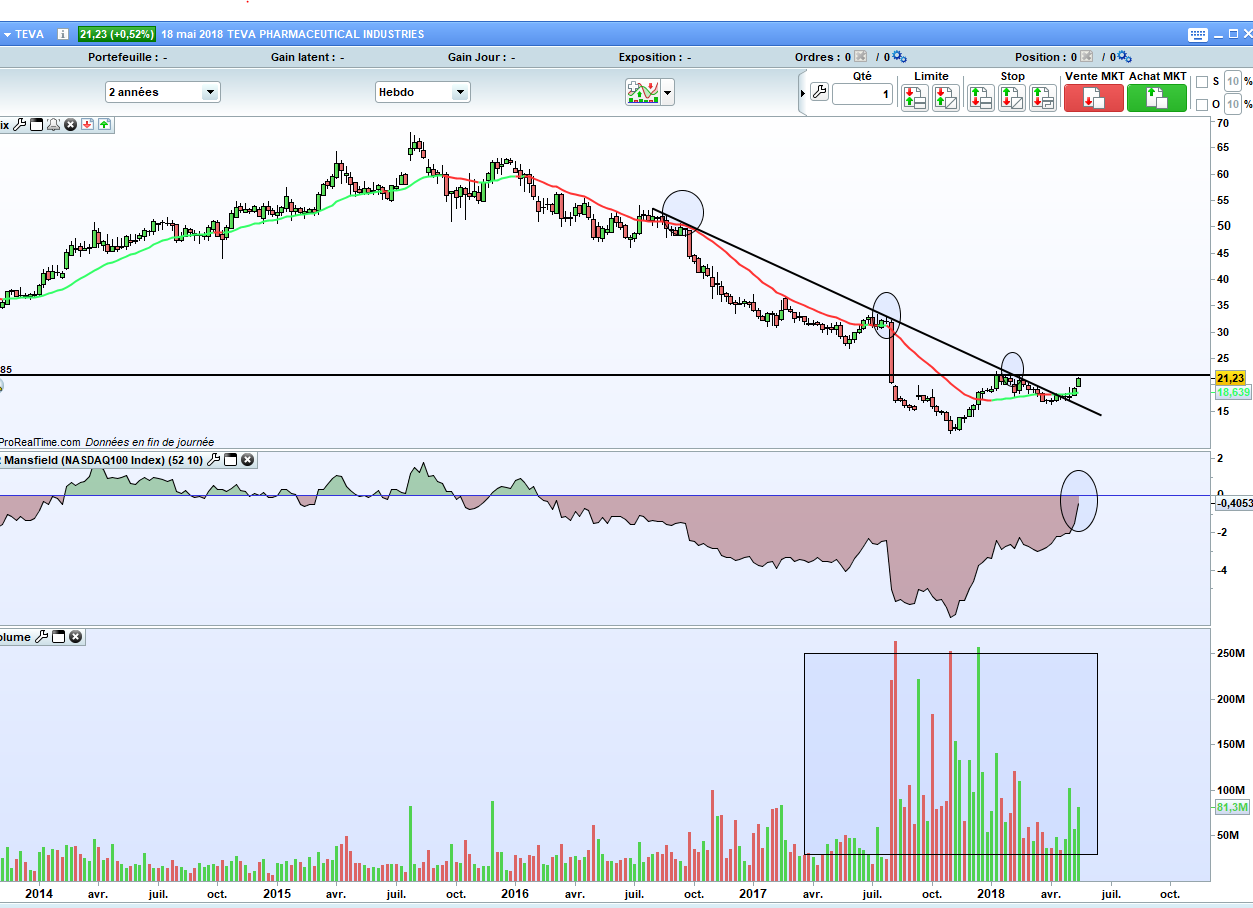Click the add indicator chart icon
Screen dimensions: 1253x908
pyautogui.click(x=641, y=92)
